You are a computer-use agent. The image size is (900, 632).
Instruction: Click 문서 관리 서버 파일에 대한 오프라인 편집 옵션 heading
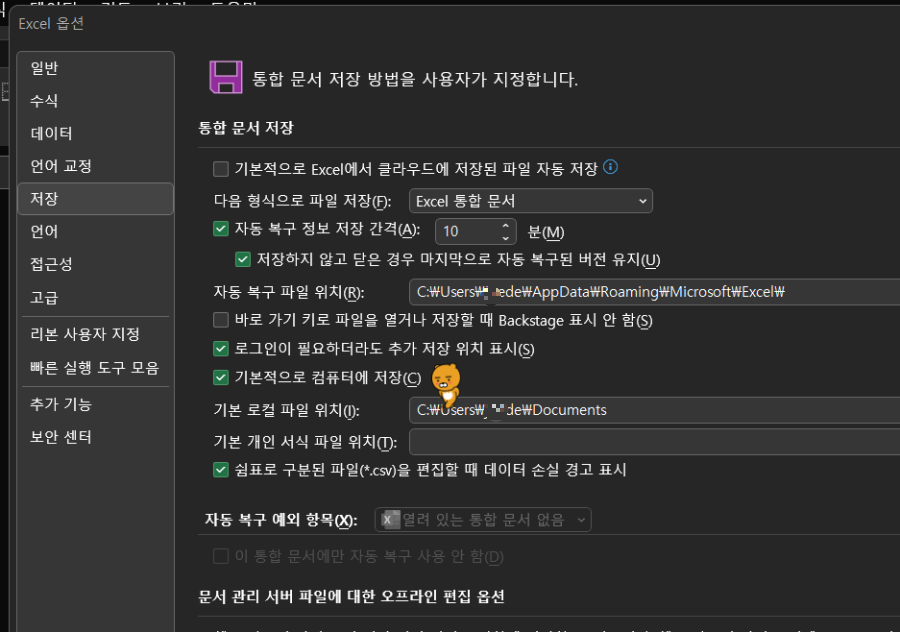point(351,596)
